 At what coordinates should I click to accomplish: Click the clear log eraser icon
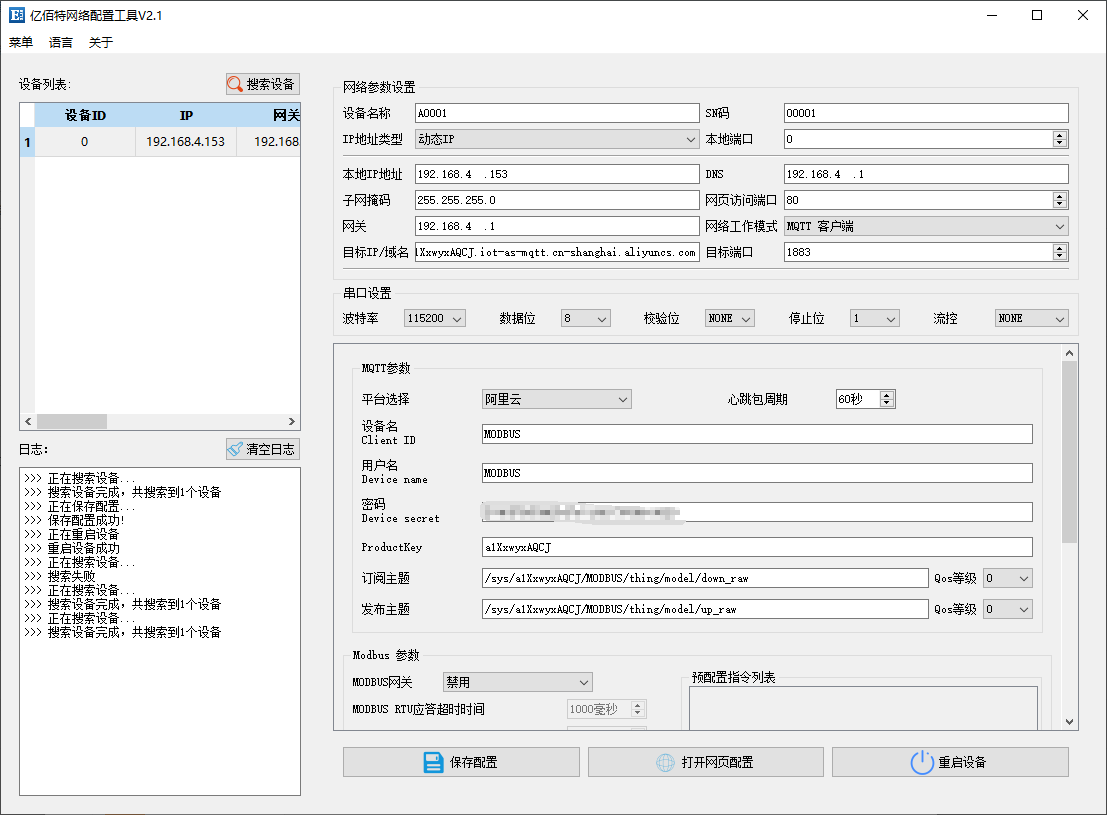(x=236, y=450)
